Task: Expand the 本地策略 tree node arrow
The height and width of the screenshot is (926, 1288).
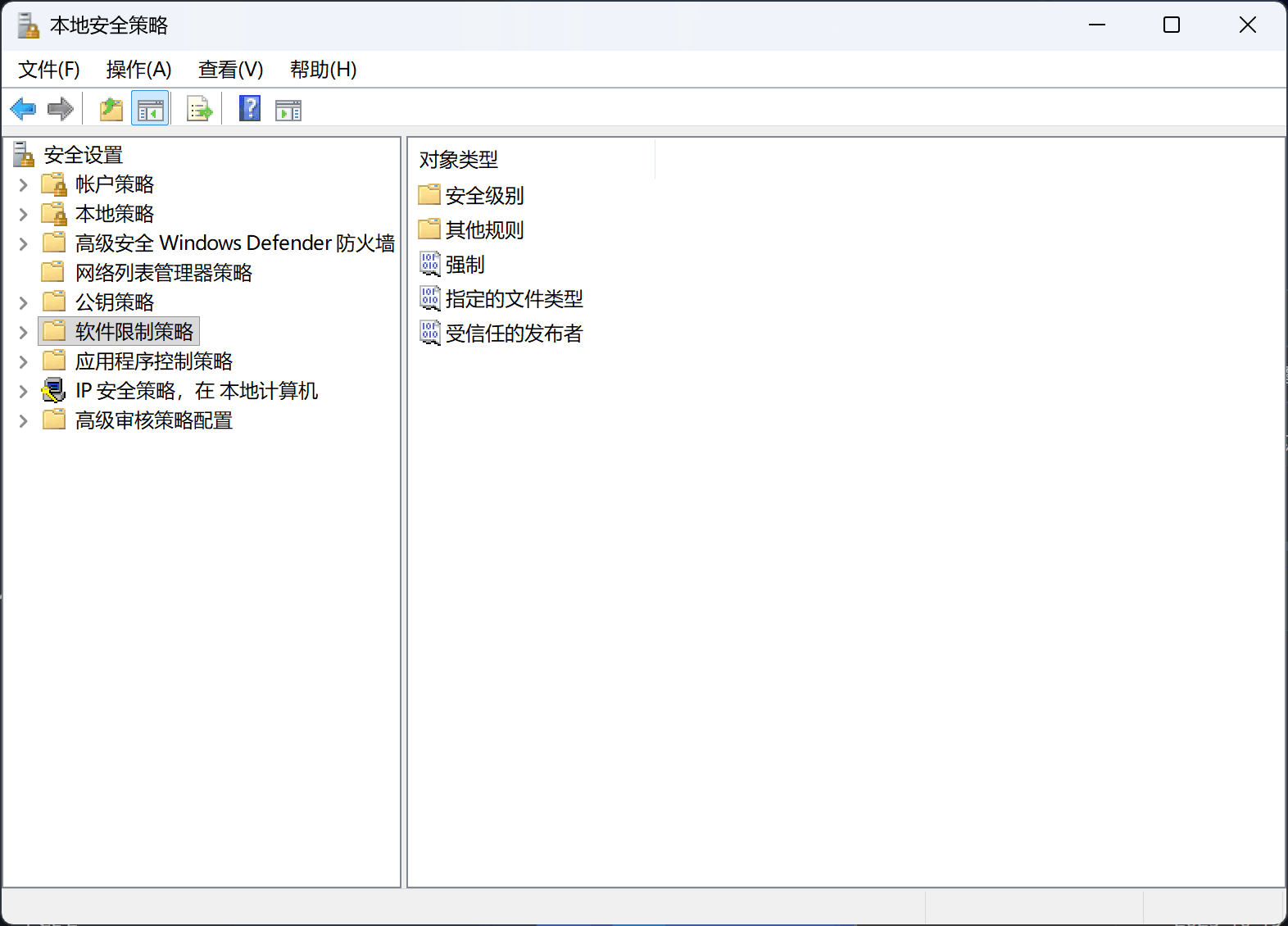Action: pos(24,215)
